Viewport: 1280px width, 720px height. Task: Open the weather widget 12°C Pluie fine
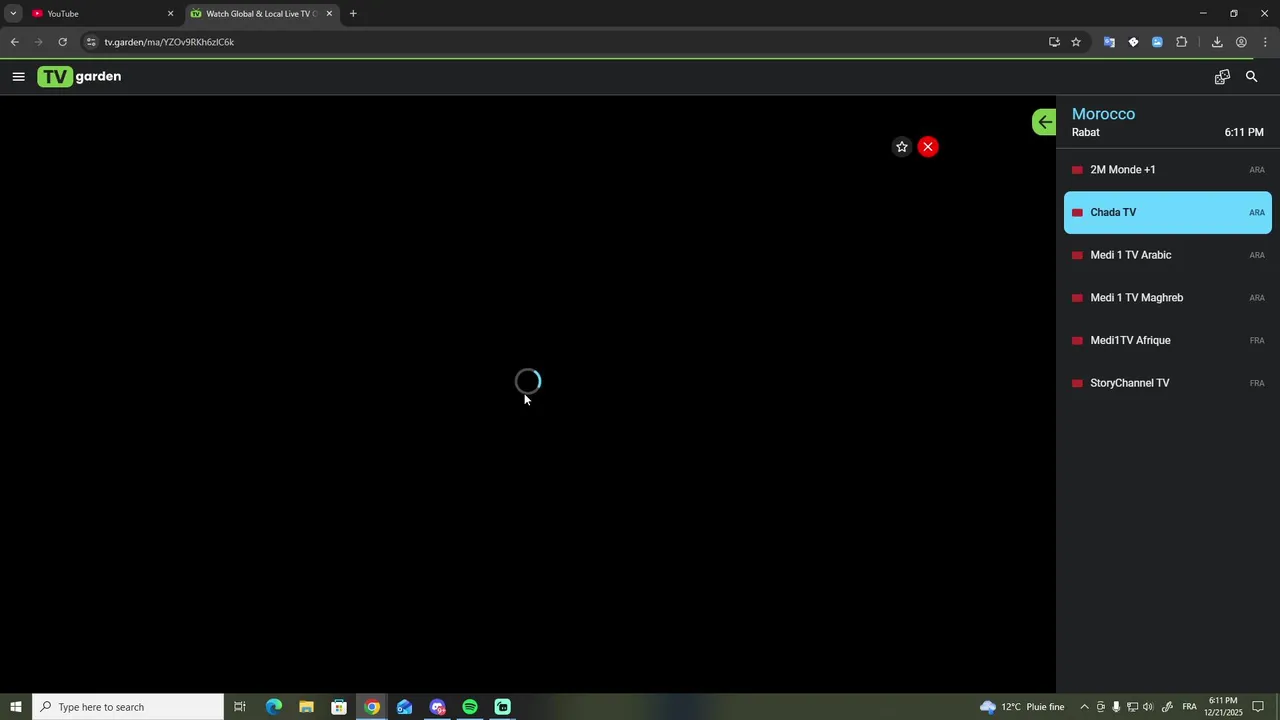(1022, 707)
